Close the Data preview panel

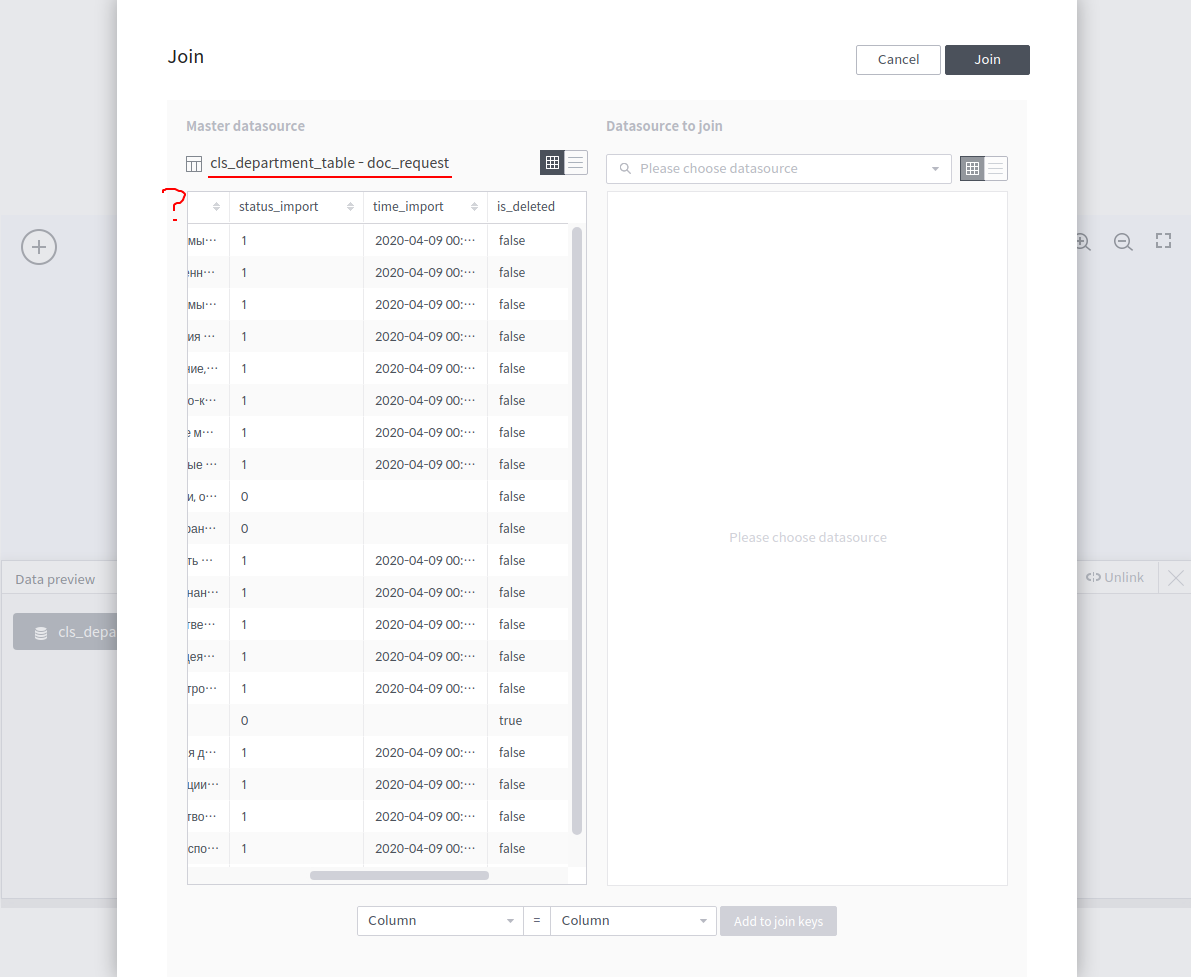pyautogui.click(x=1175, y=578)
